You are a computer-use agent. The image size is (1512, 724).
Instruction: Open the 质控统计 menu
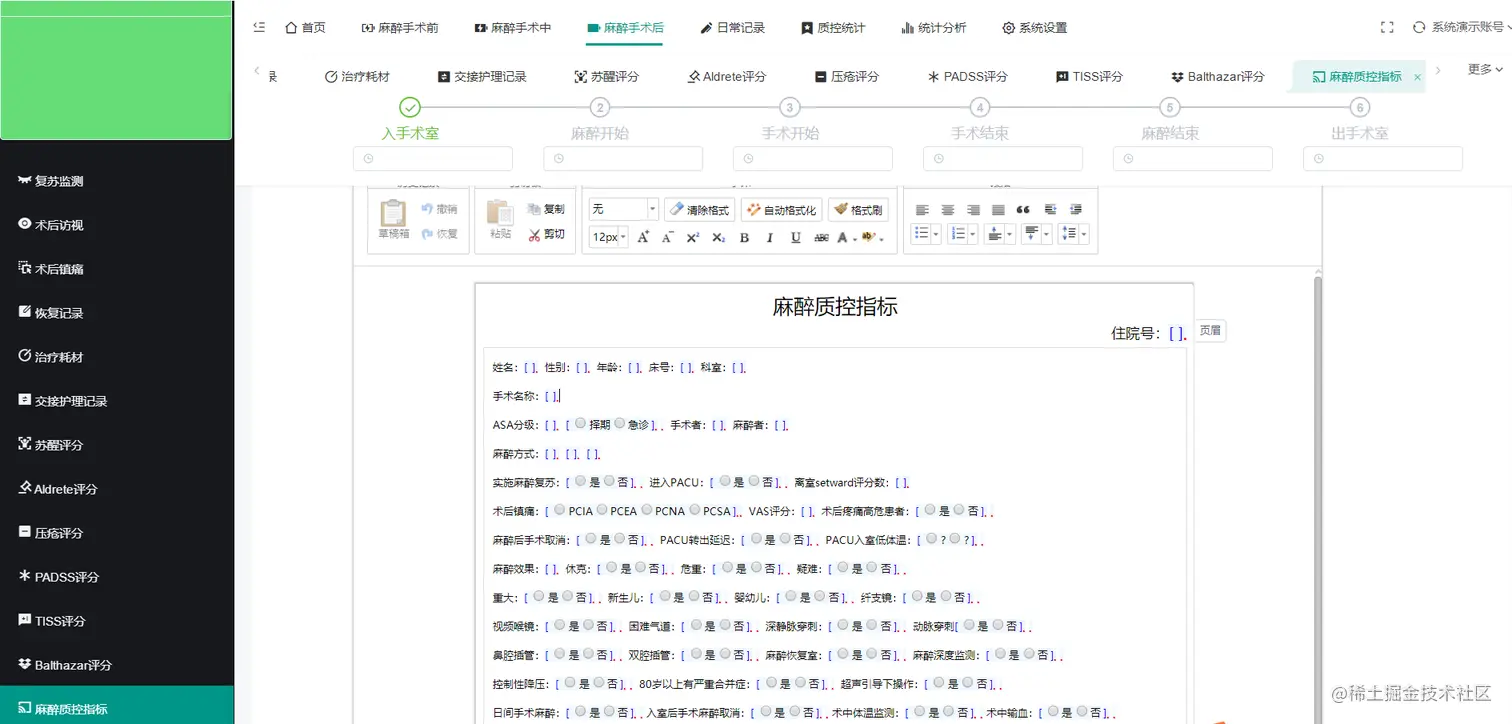click(x=833, y=28)
